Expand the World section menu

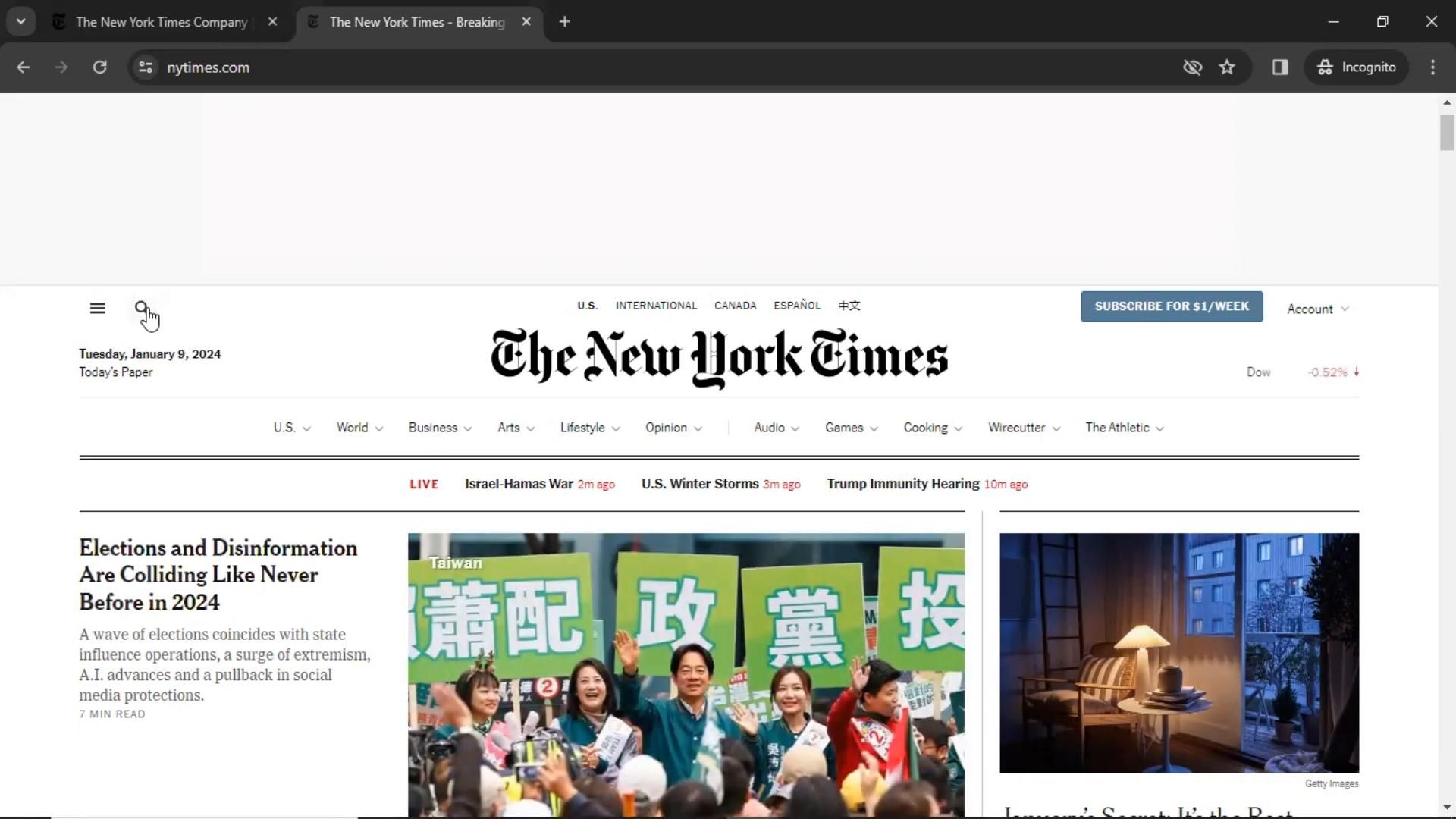click(x=359, y=428)
